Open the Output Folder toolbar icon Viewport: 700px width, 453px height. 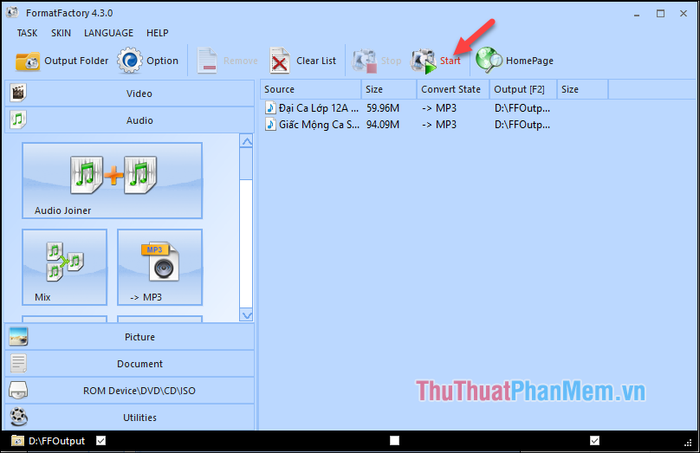pyautogui.click(x=28, y=61)
